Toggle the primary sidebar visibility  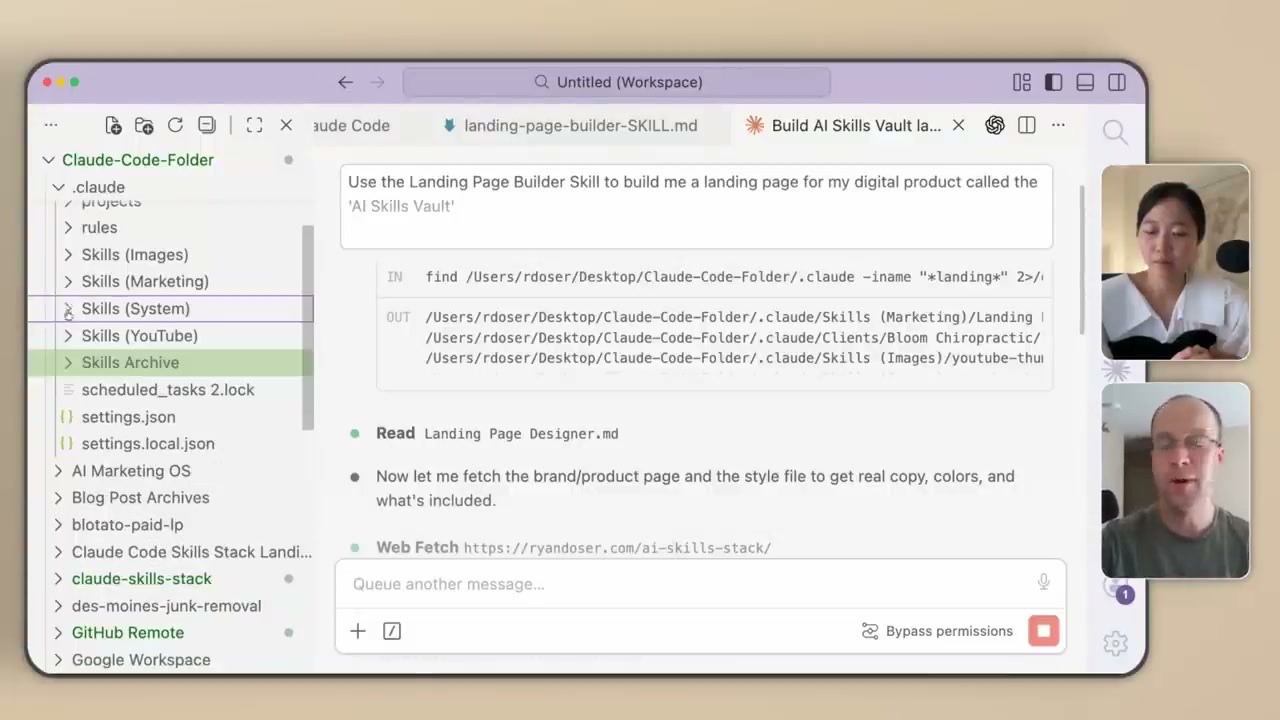click(x=1053, y=83)
